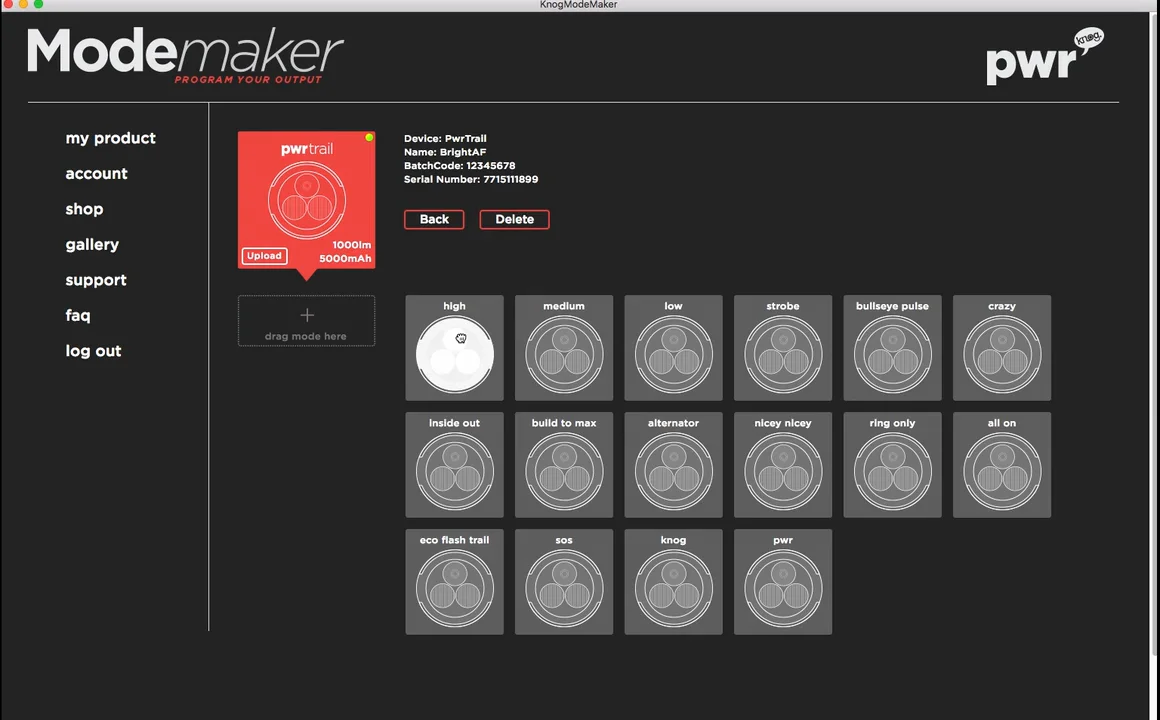Select the low mode tile
The width and height of the screenshot is (1160, 720).
[x=673, y=348]
